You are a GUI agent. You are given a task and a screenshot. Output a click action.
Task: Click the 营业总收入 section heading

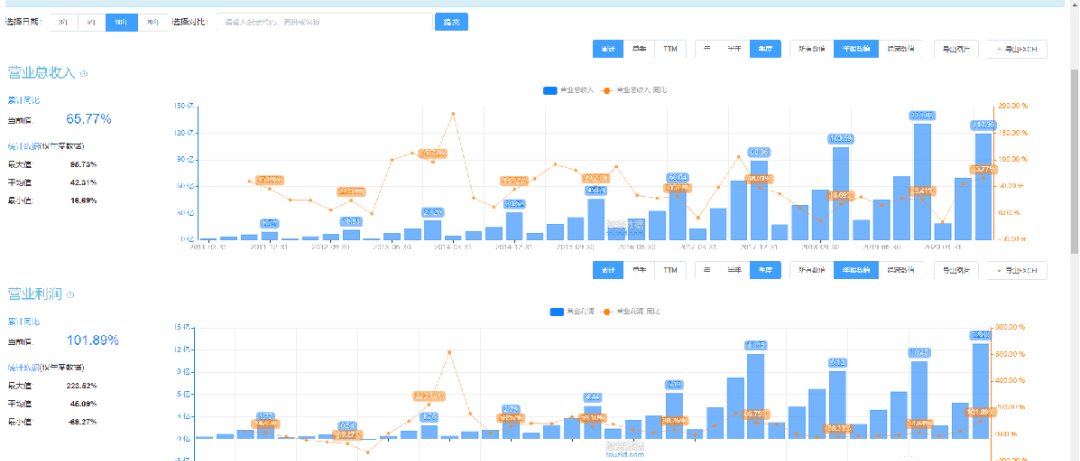click(x=41, y=73)
